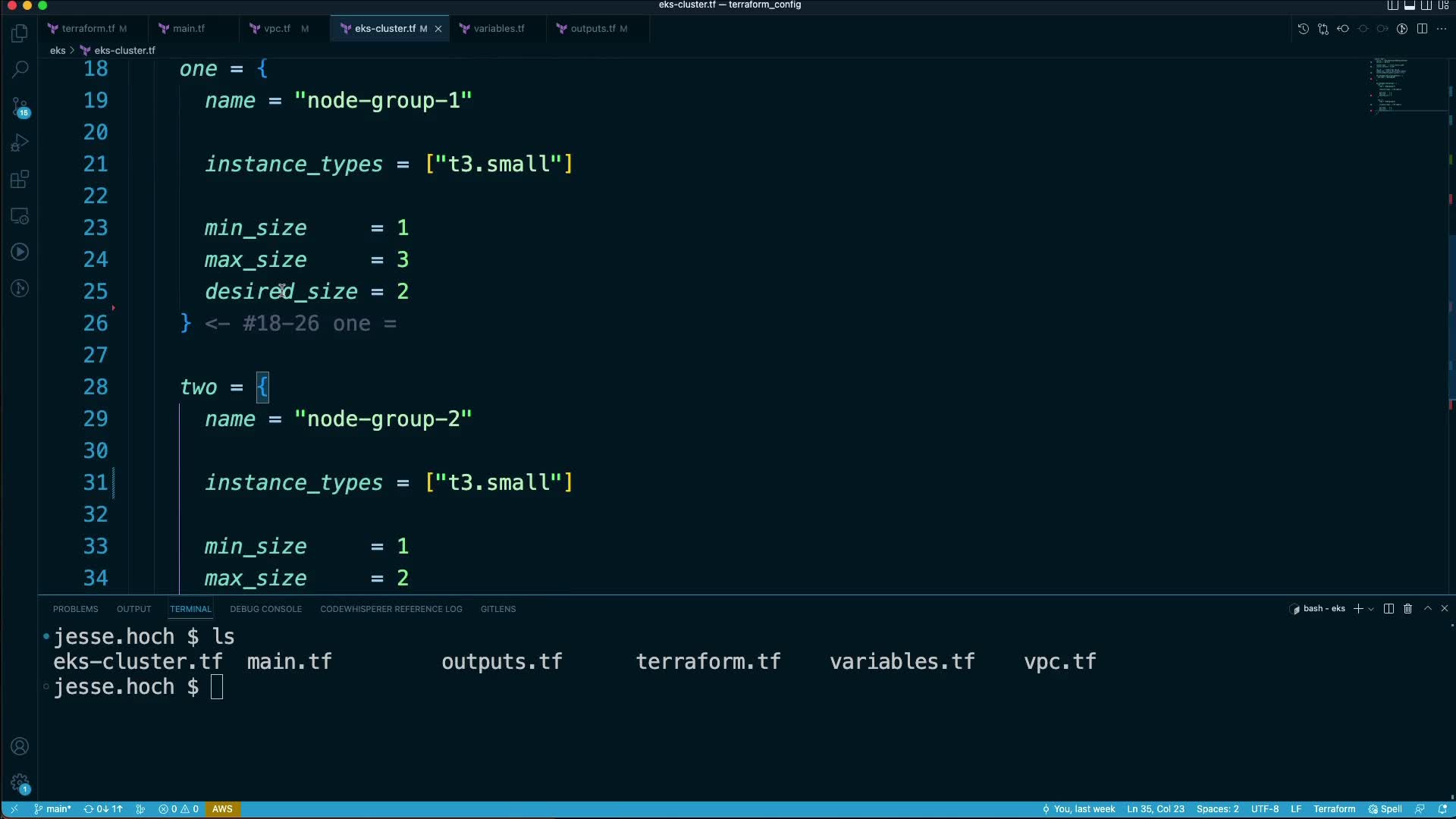Open the Extensions view
This screenshot has height=819, width=1456.
tap(20, 180)
